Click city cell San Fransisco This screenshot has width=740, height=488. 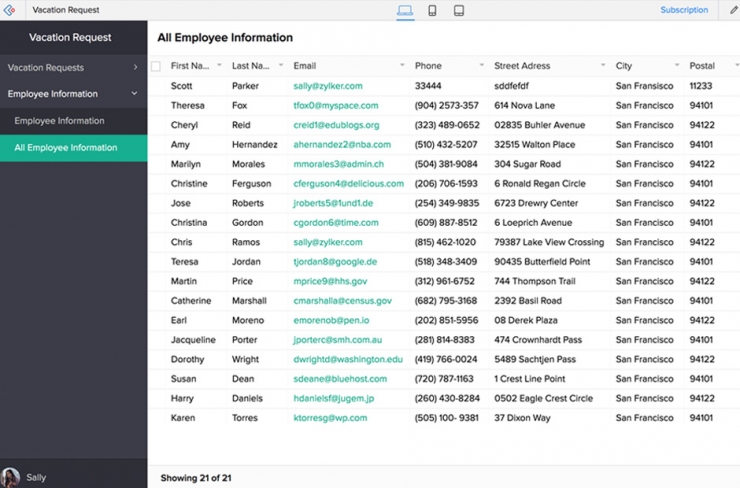[x=644, y=86]
